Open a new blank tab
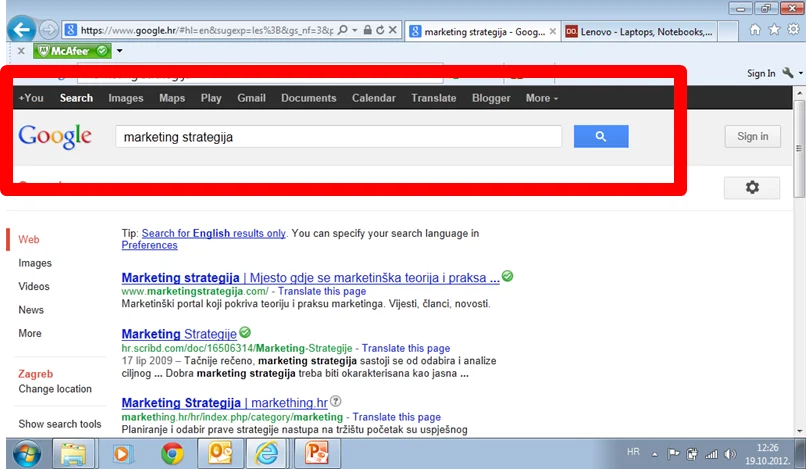The width and height of the screenshot is (806, 469). [728, 31]
